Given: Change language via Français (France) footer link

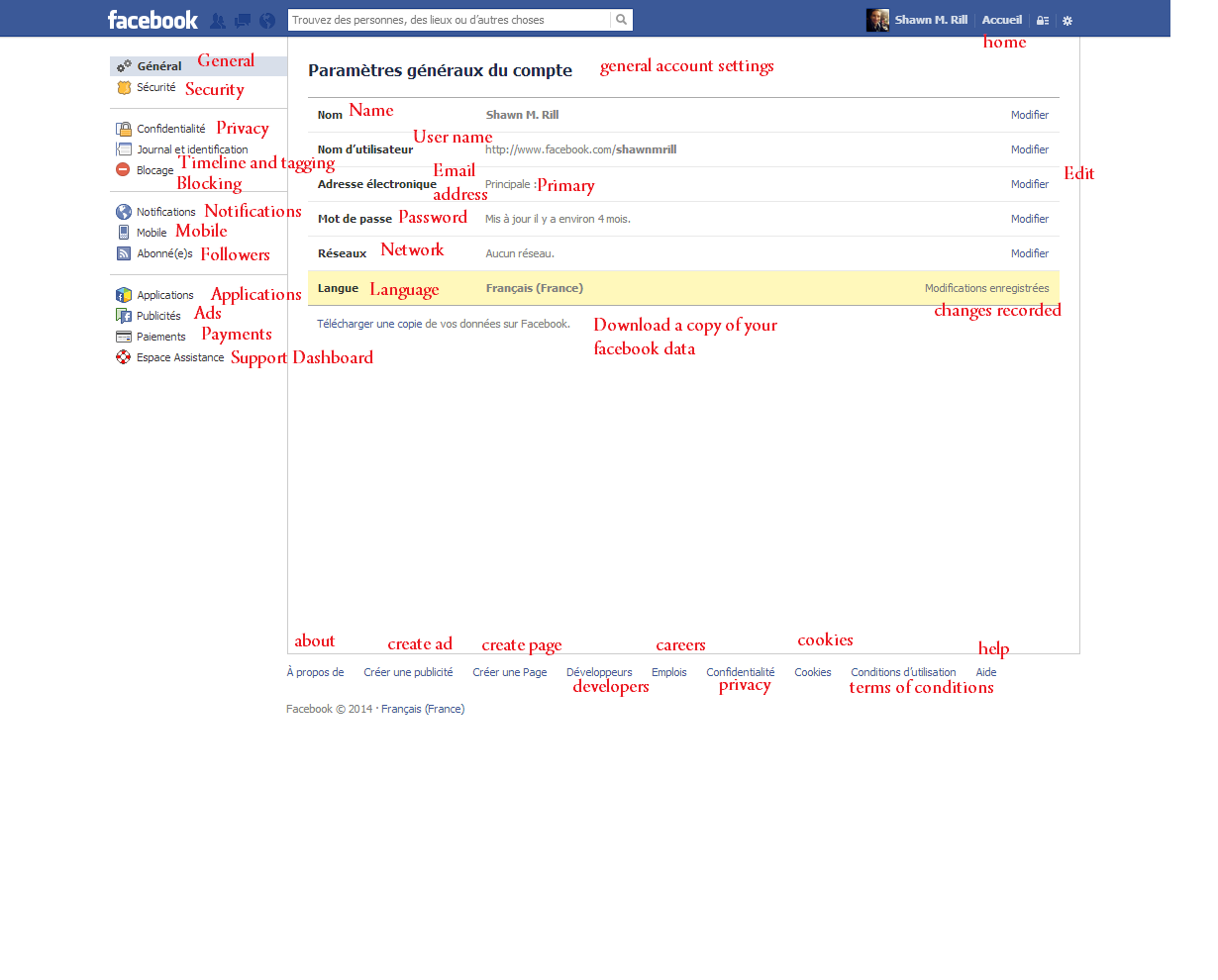Looking at the screenshot, I should tap(423, 709).
